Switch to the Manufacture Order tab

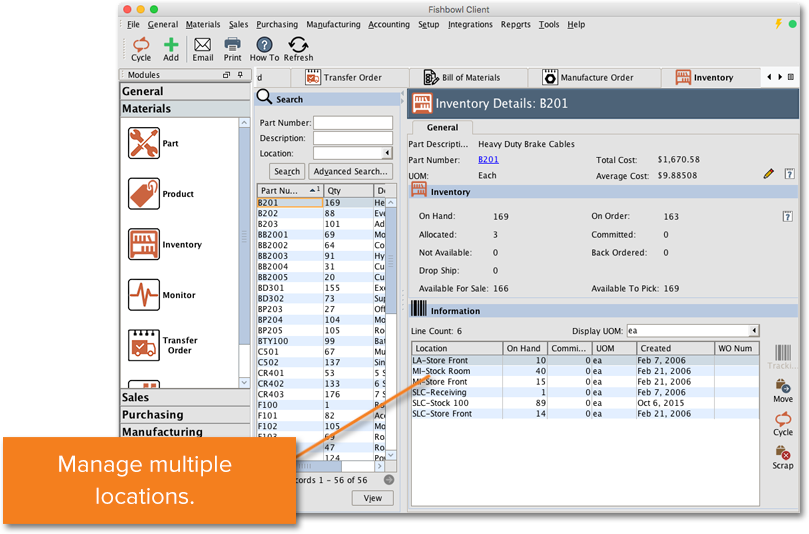point(594,77)
